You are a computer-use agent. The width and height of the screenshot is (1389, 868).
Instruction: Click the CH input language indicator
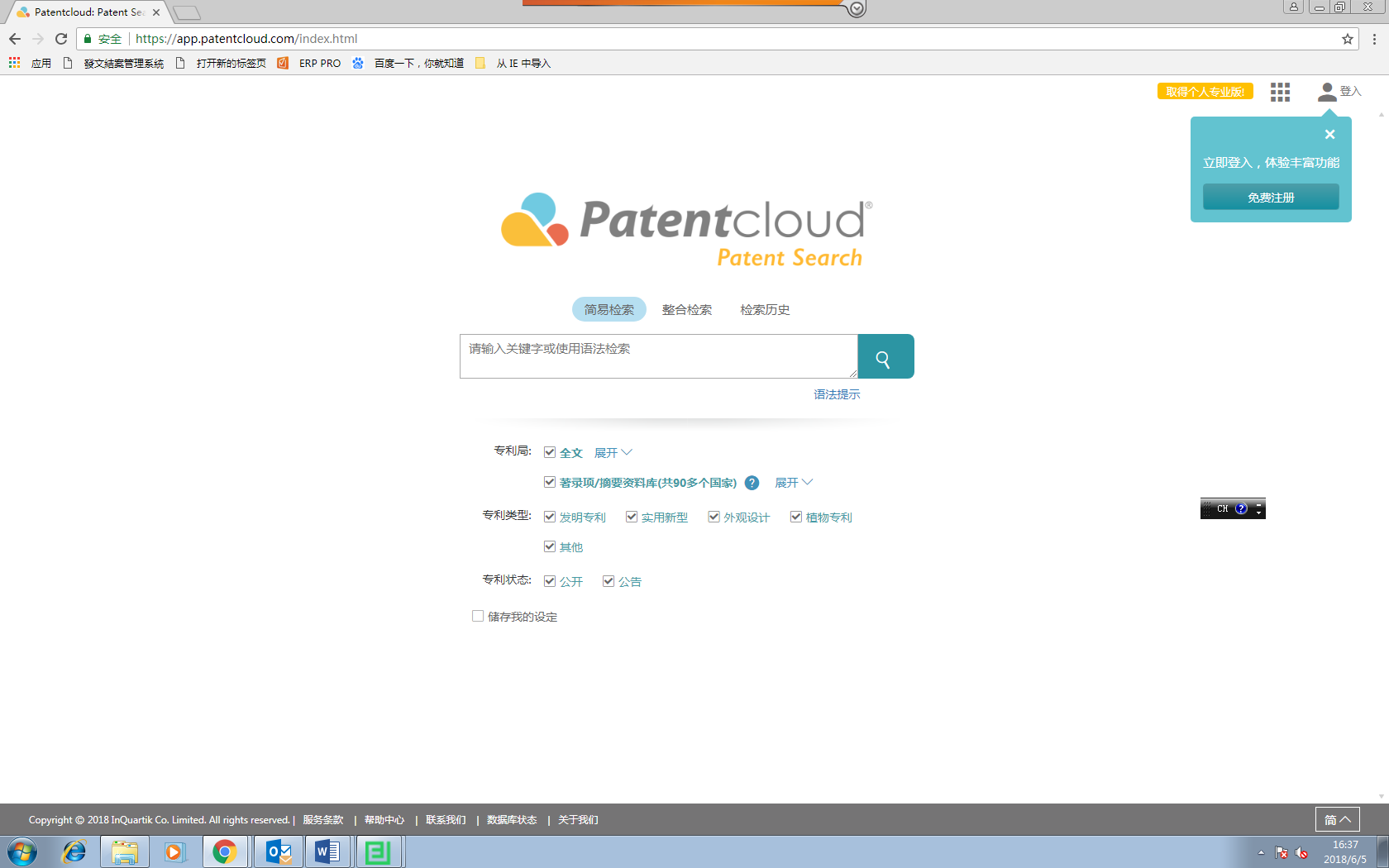1222,508
